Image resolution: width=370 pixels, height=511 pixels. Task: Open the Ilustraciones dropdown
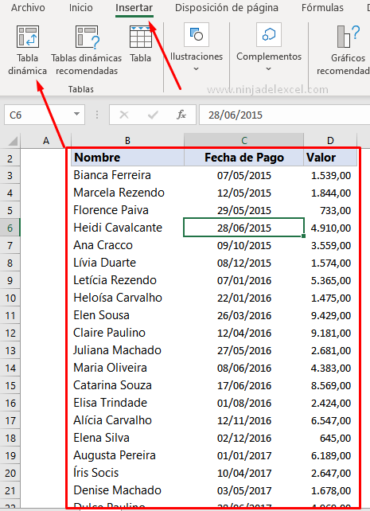click(x=196, y=48)
